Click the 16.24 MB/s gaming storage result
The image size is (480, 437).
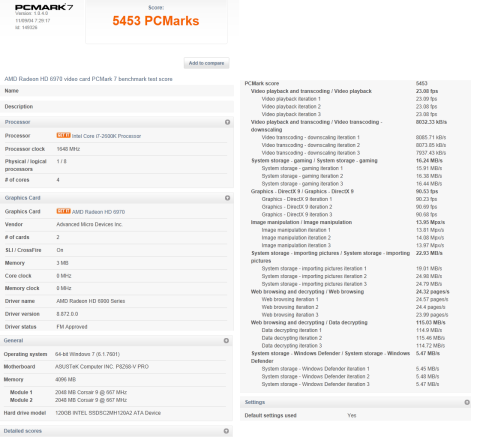pos(429,161)
